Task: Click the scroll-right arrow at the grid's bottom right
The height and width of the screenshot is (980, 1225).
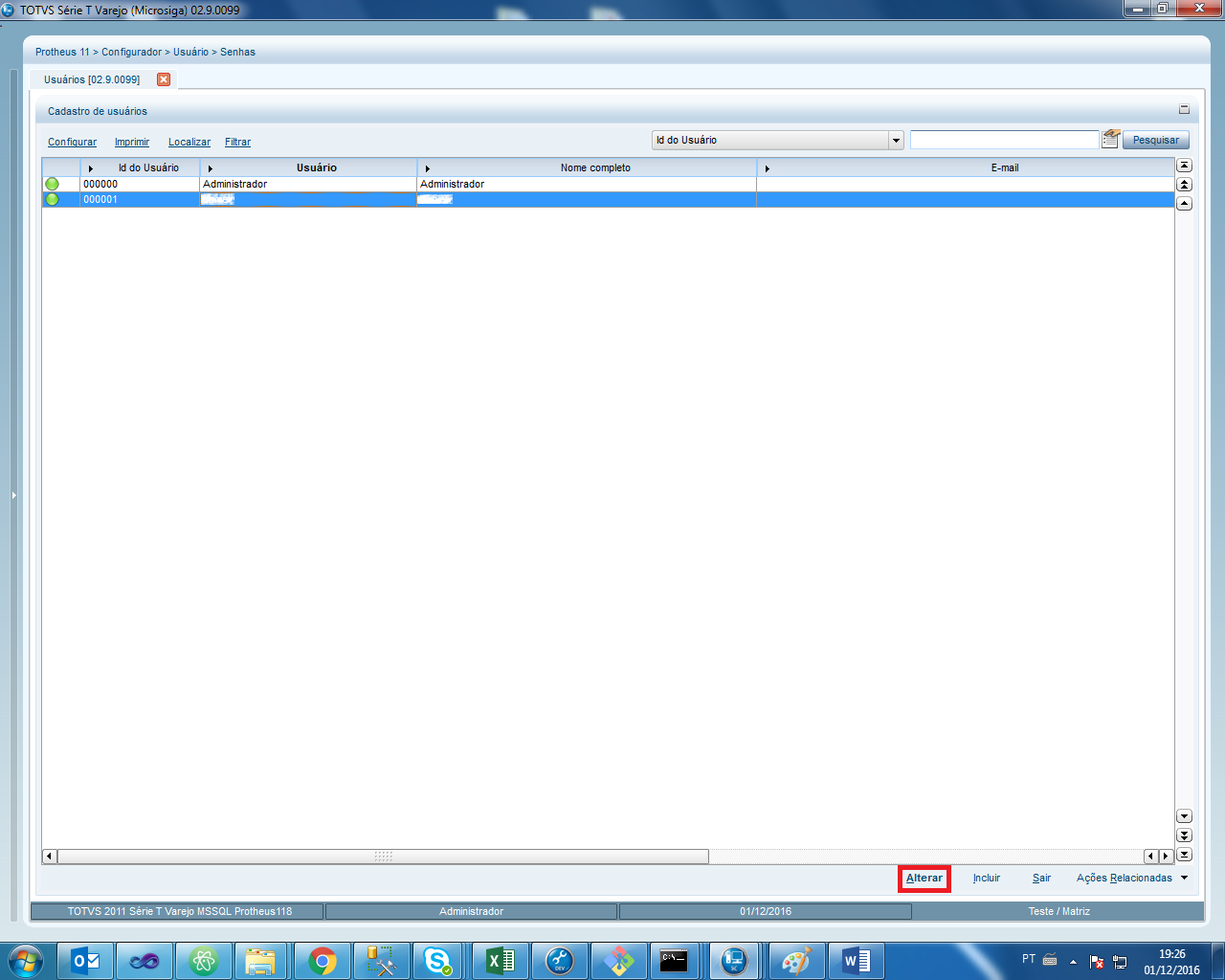Action: pos(1166,857)
